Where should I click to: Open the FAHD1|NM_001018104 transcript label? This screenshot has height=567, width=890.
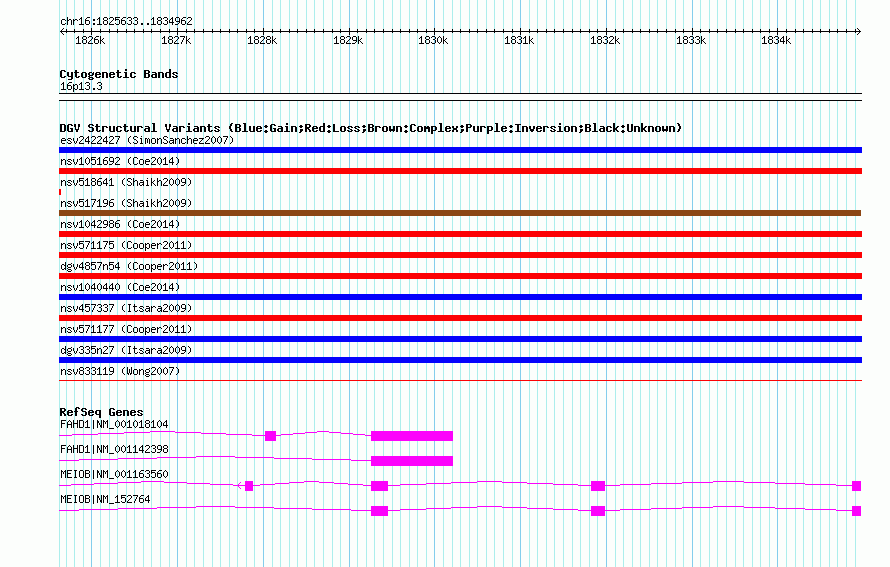tap(114, 425)
